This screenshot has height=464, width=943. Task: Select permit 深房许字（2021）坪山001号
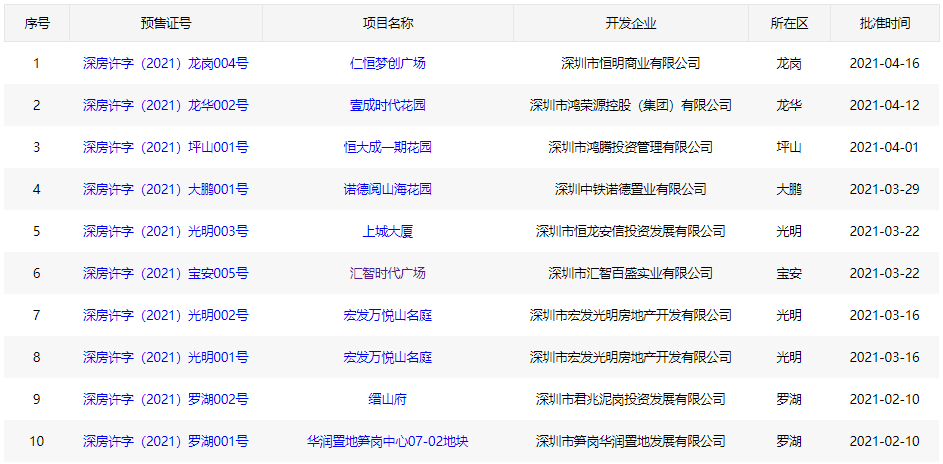165,147
